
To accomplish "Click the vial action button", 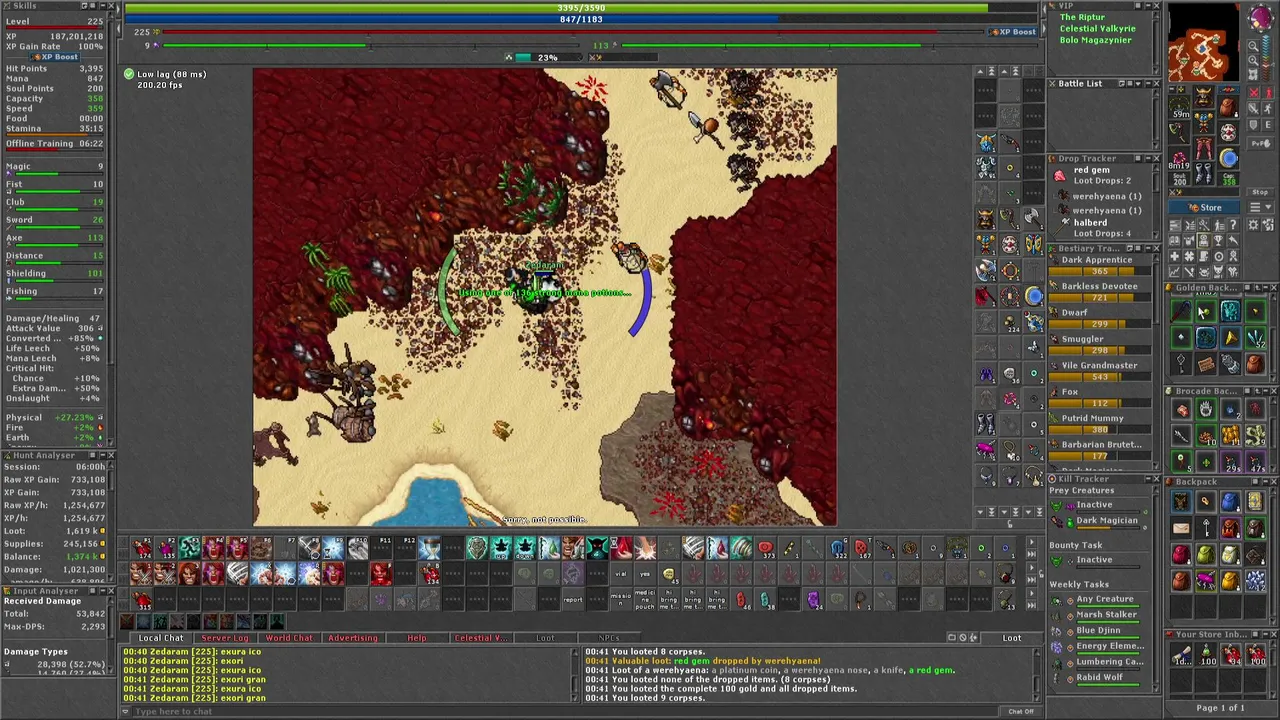I will (621, 574).
